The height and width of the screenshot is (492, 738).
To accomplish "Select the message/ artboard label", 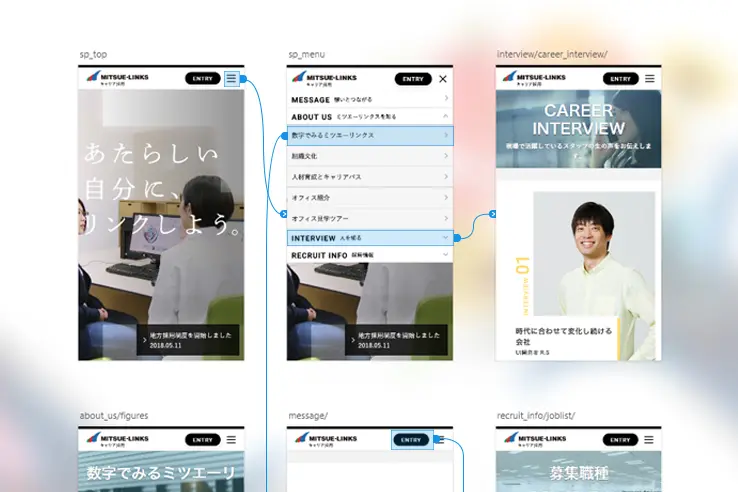I will [x=308, y=416].
